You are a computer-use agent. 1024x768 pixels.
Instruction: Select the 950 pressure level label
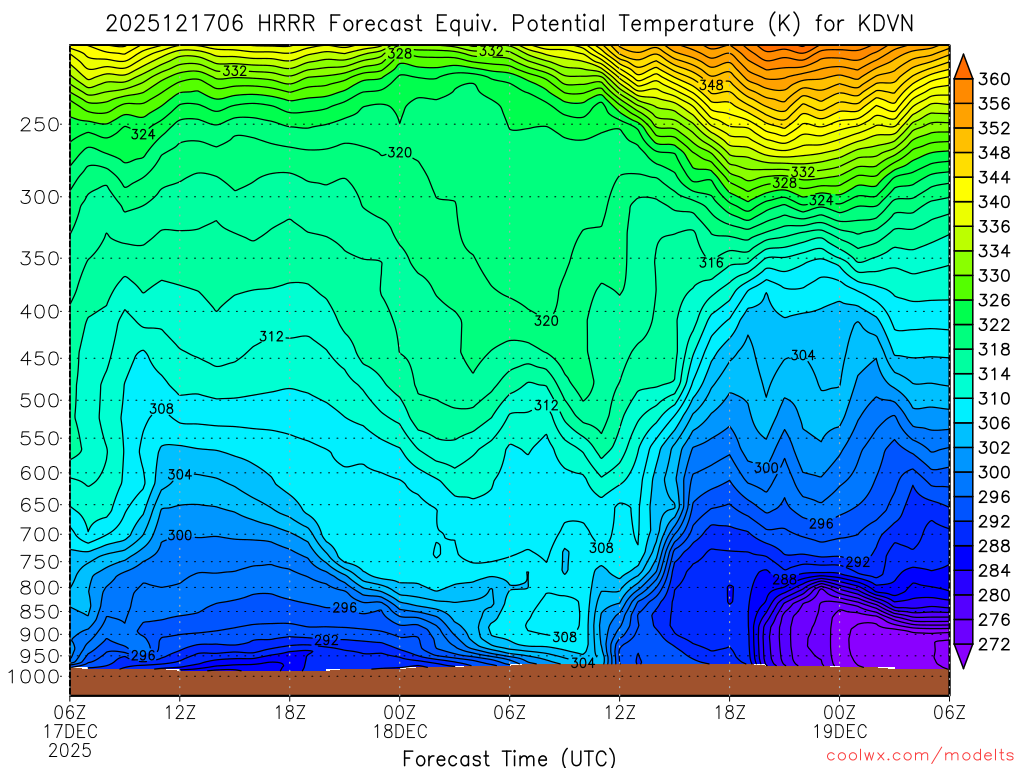pyautogui.click(x=40, y=656)
